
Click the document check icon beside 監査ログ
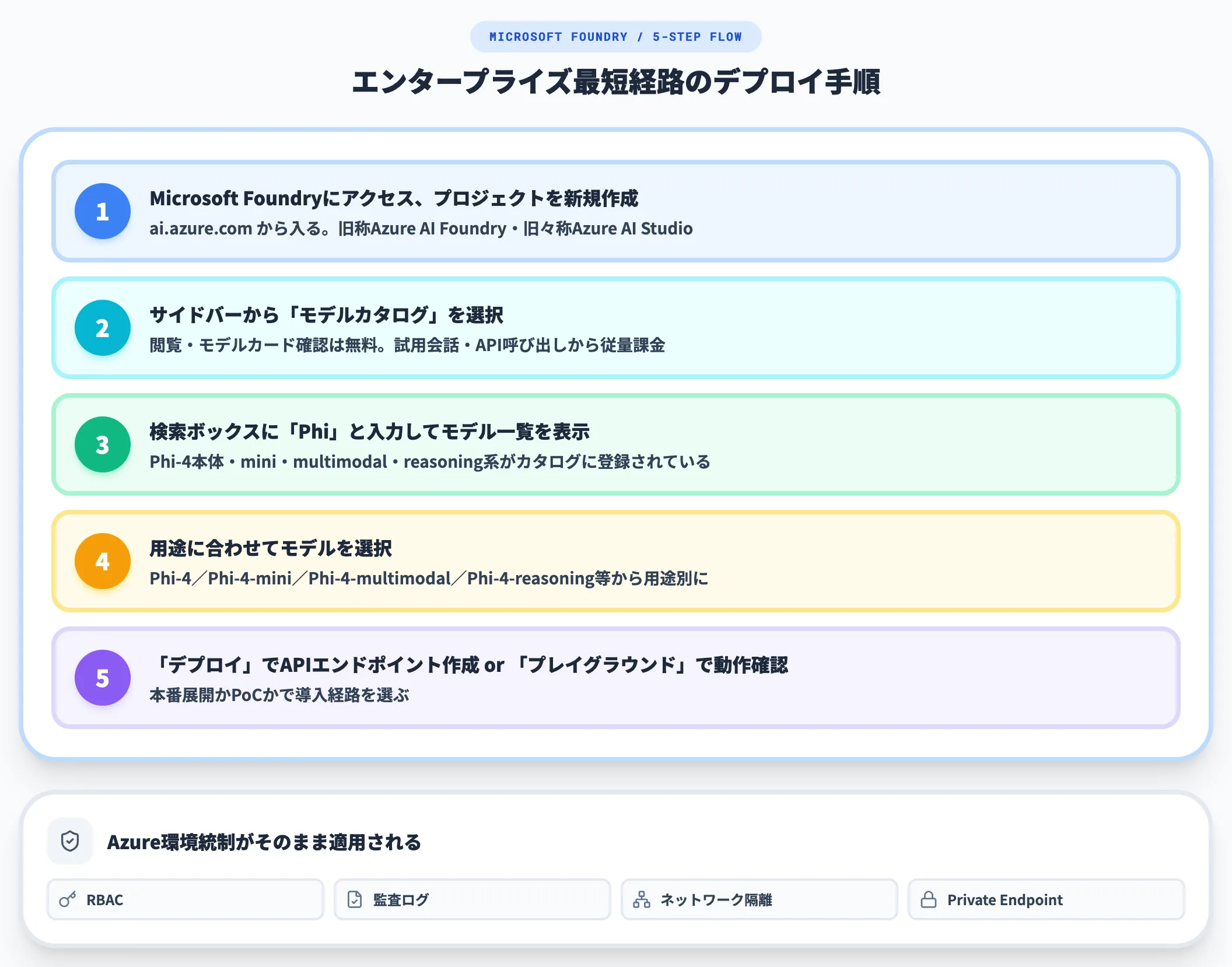tap(355, 899)
